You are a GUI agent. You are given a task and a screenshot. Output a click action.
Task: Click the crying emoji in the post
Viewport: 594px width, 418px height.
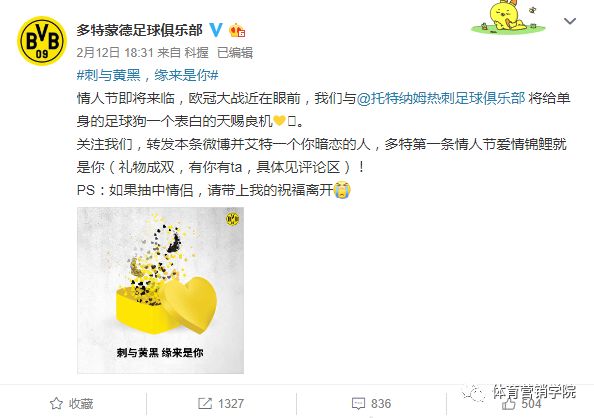point(342,190)
